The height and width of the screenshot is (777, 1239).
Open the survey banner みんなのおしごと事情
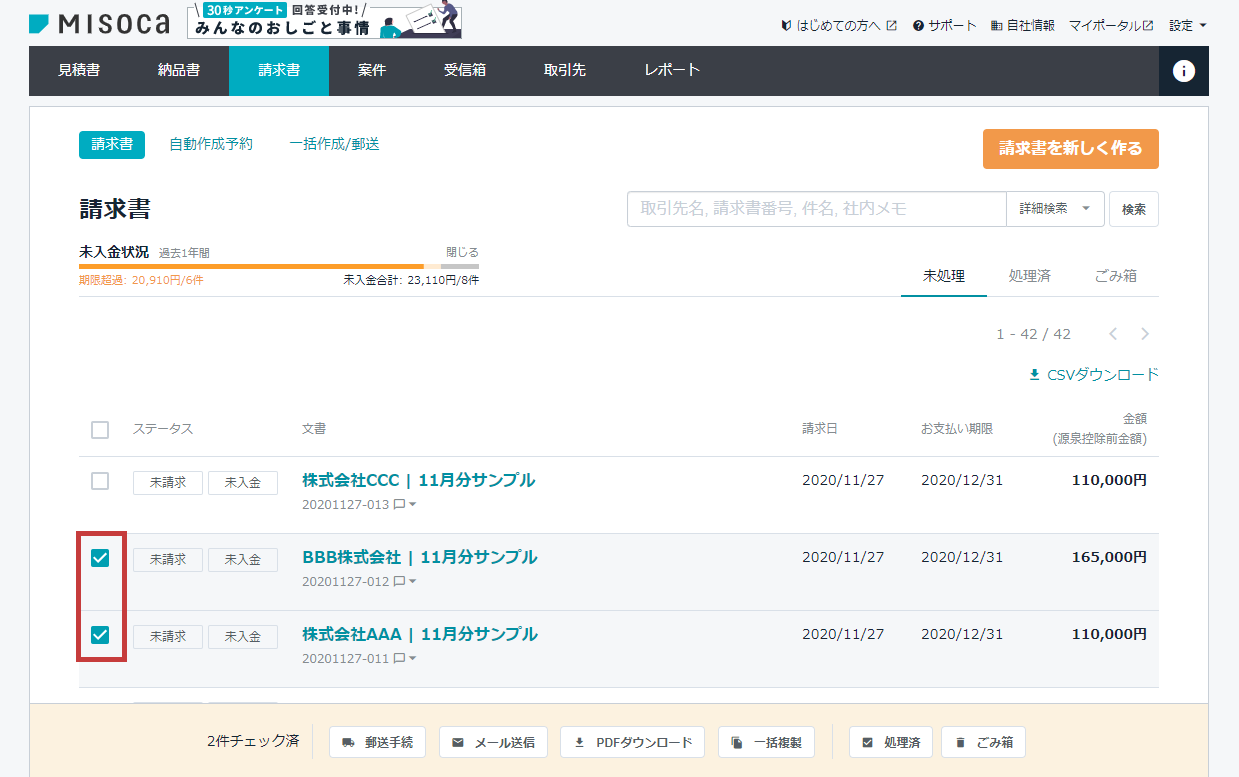coord(324,21)
